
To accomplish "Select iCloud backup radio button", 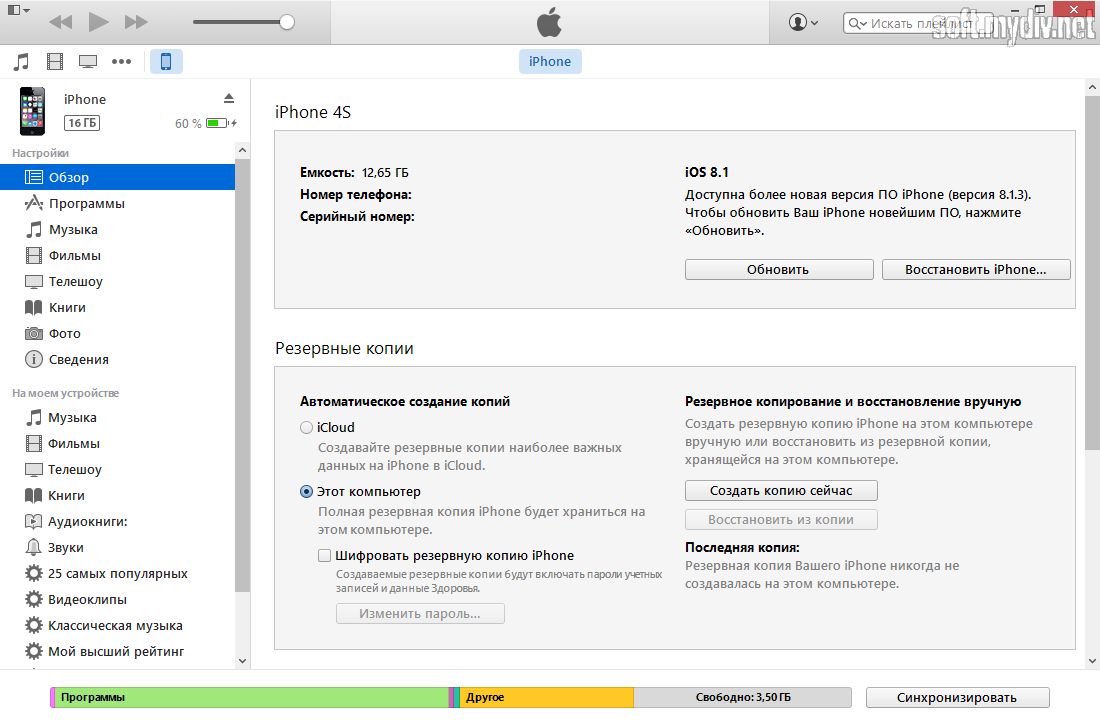I will coord(307,427).
